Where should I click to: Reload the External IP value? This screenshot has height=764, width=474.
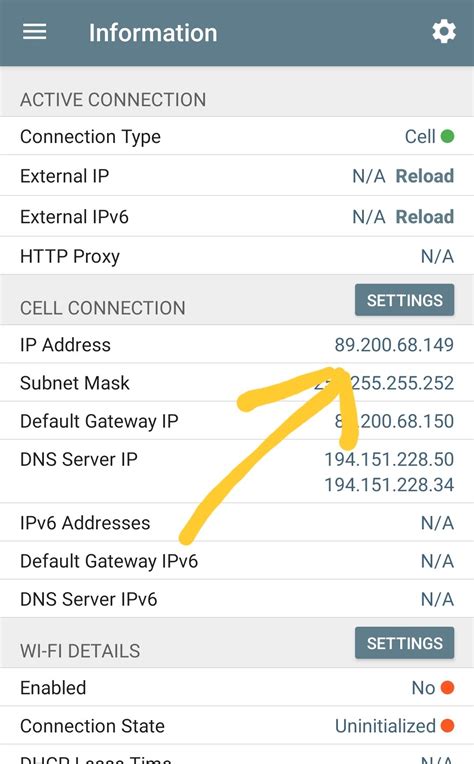click(425, 176)
